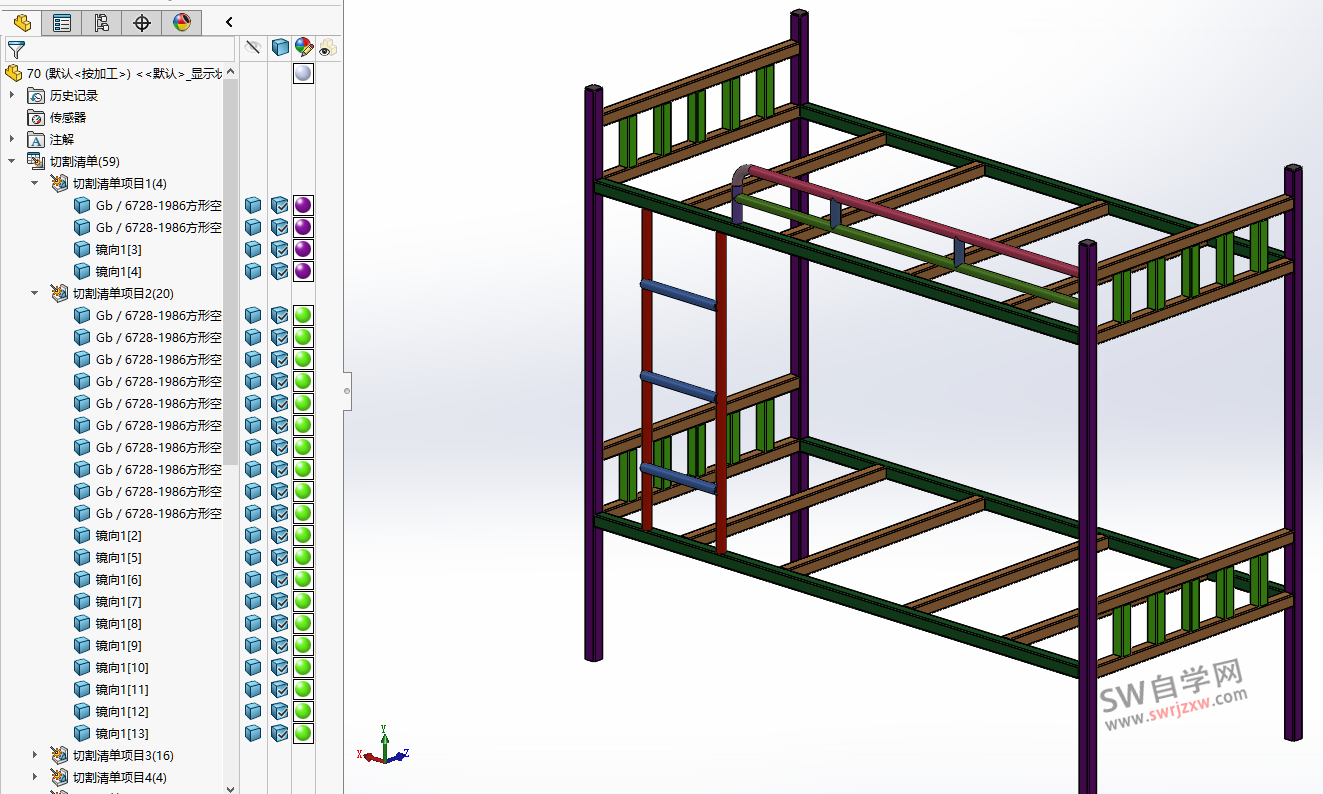Click the blue cube column header icon

coord(280,46)
